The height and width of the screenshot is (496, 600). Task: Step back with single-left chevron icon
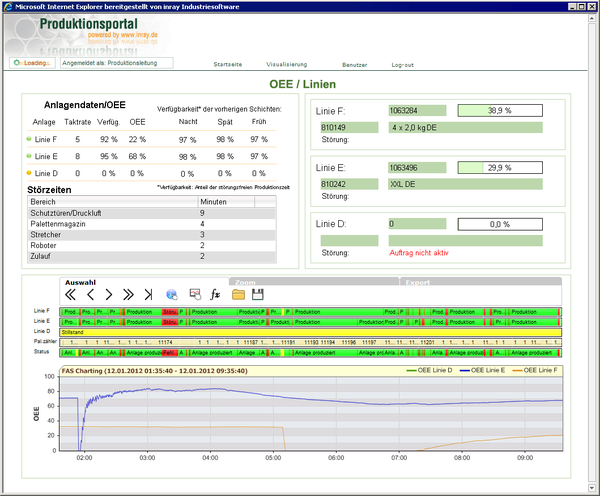click(90, 295)
